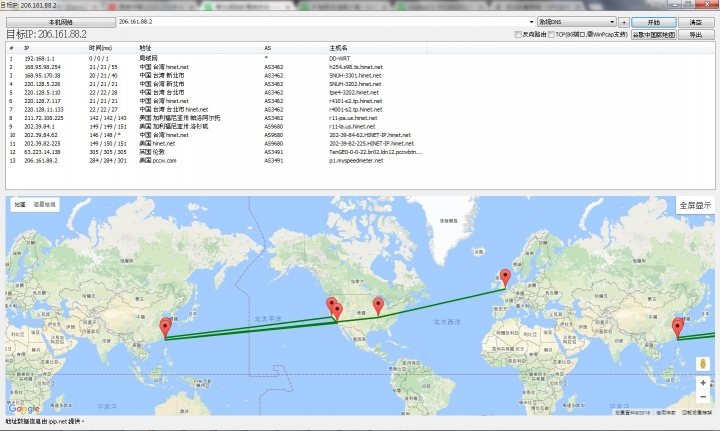This screenshot has height=431, width=720.
Task: Select hop row with IP 63.223.14.138
Action: [216, 152]
